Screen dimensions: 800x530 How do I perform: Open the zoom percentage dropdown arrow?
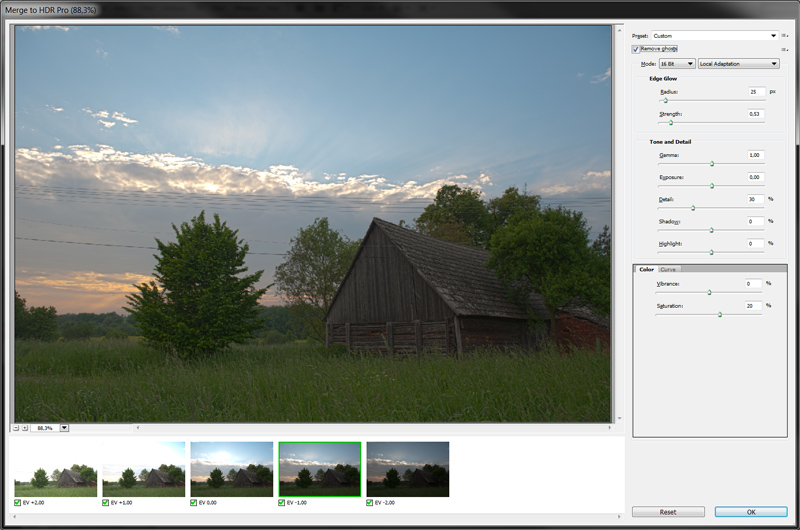coord(64,428)
